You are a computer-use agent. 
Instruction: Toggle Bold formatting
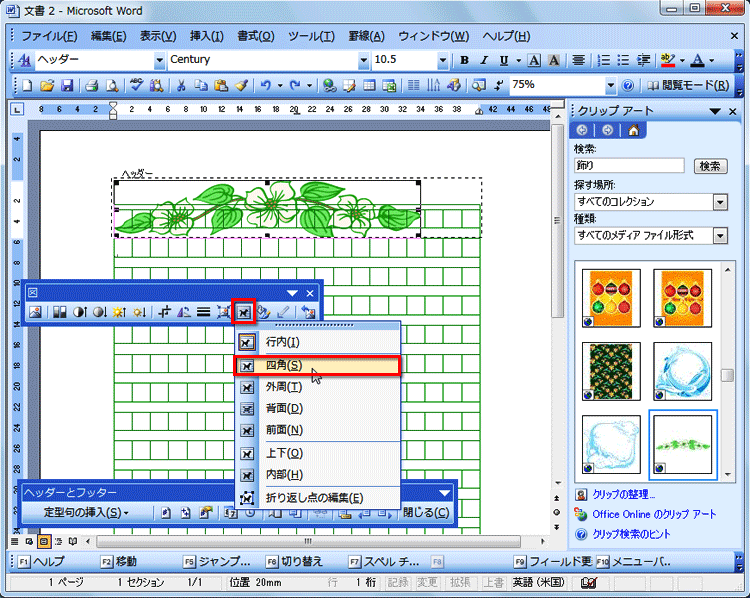(x=464, y=60)
